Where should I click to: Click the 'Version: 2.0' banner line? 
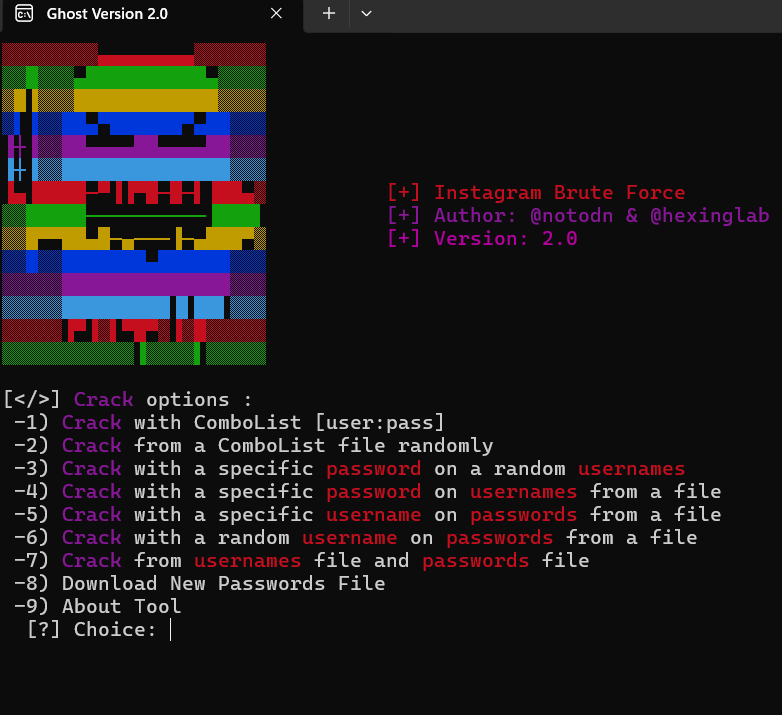coord(483,238)
